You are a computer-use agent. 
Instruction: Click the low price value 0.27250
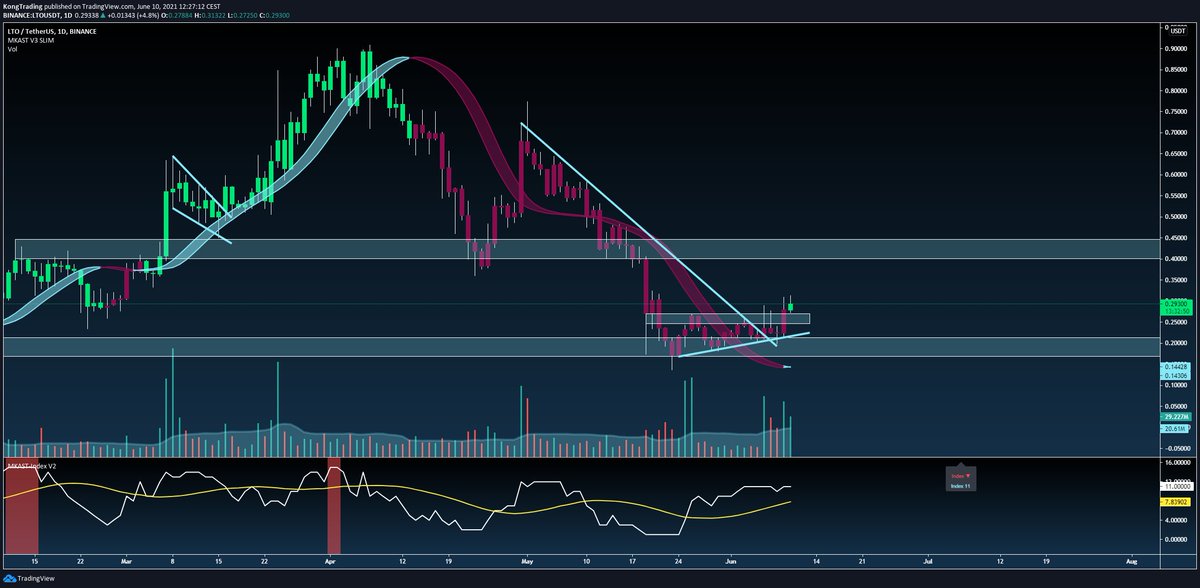point(245,15)
